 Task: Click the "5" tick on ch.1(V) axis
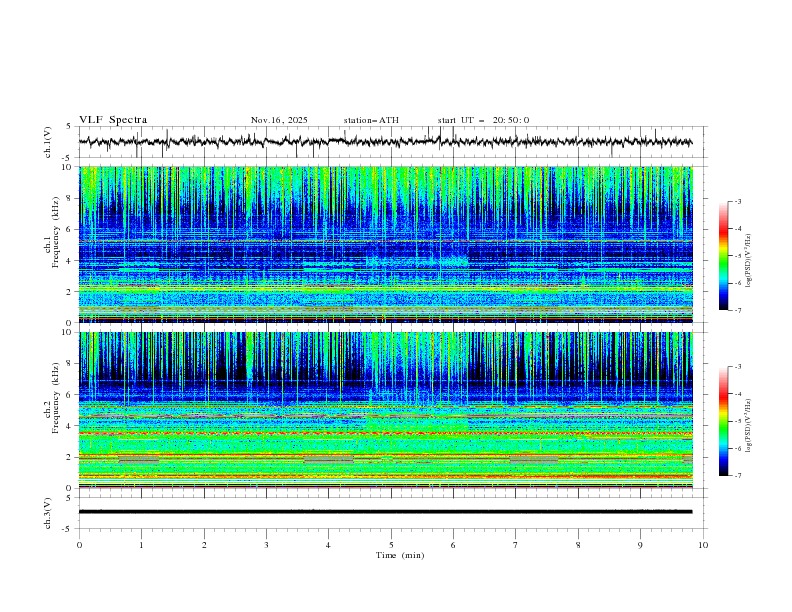click(70, 127)
